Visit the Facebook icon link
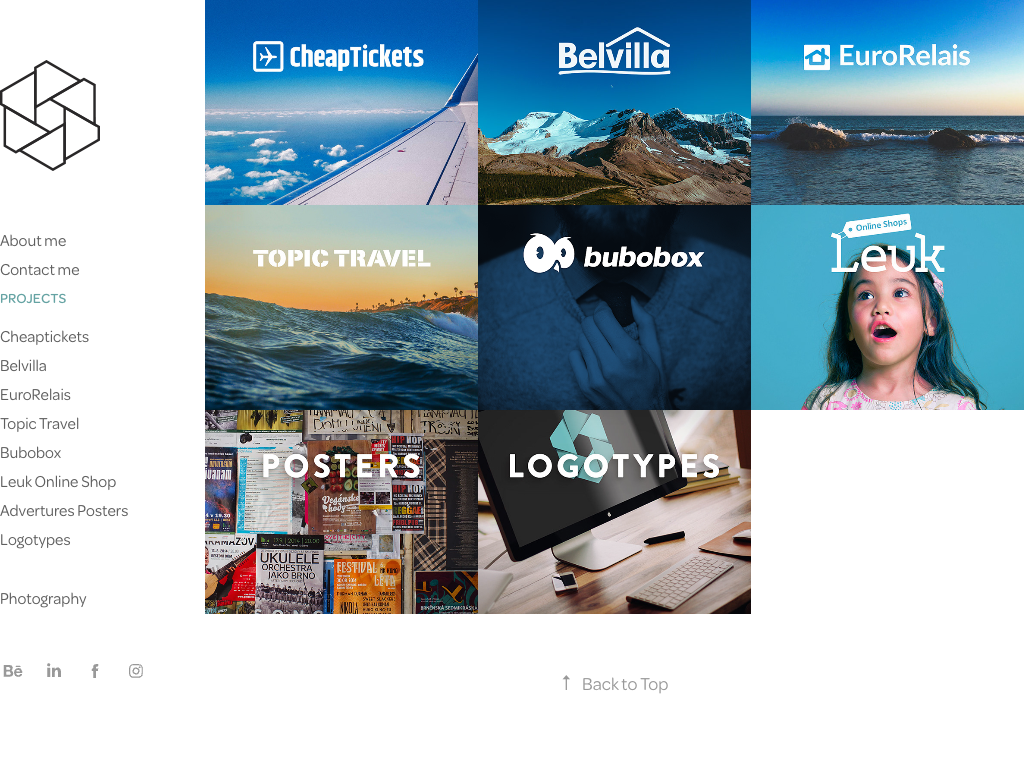The image size is (1024, 768). pyautogui.click(x=95, y=671)
